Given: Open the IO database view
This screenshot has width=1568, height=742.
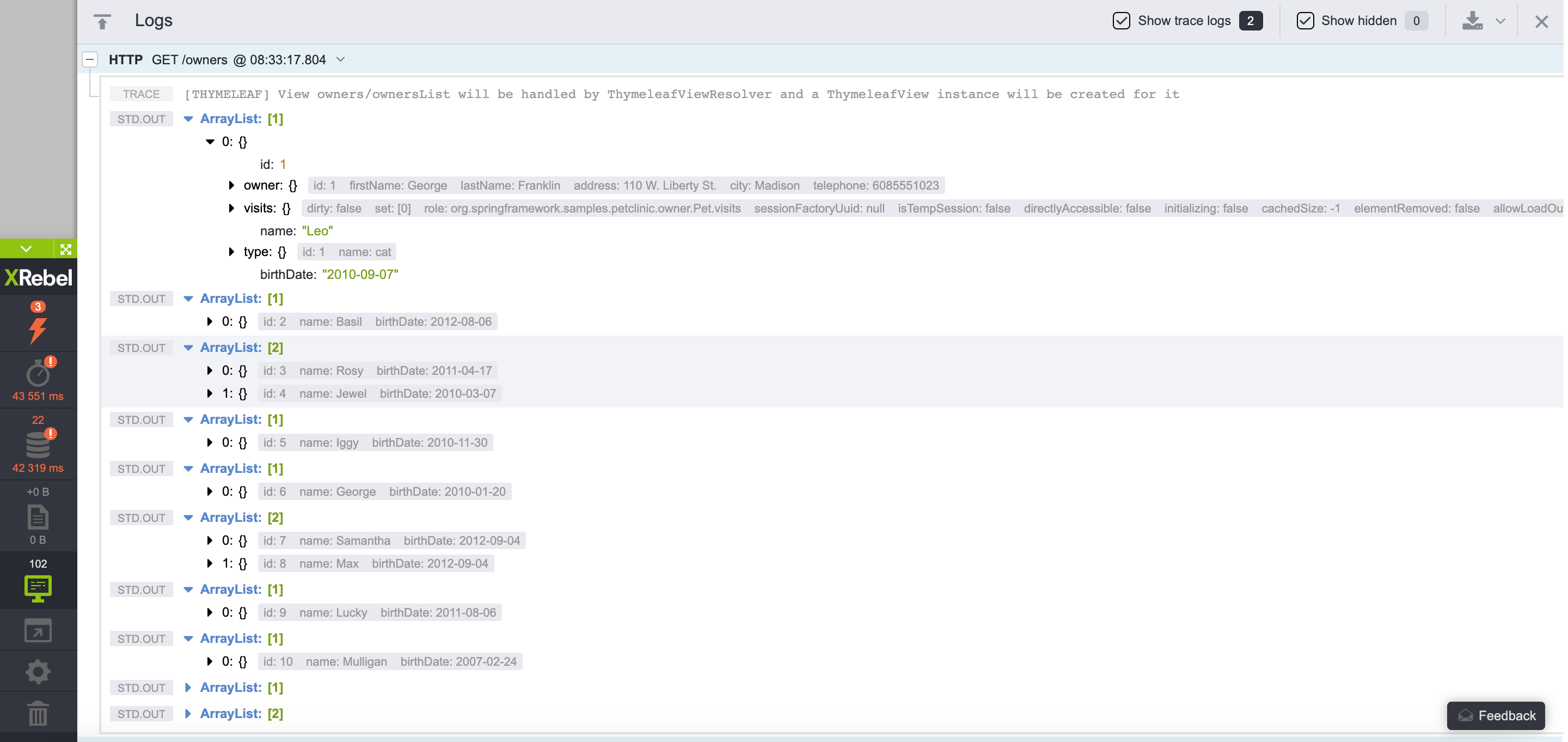Looking at the screenshot, I should tap(38, 445).
